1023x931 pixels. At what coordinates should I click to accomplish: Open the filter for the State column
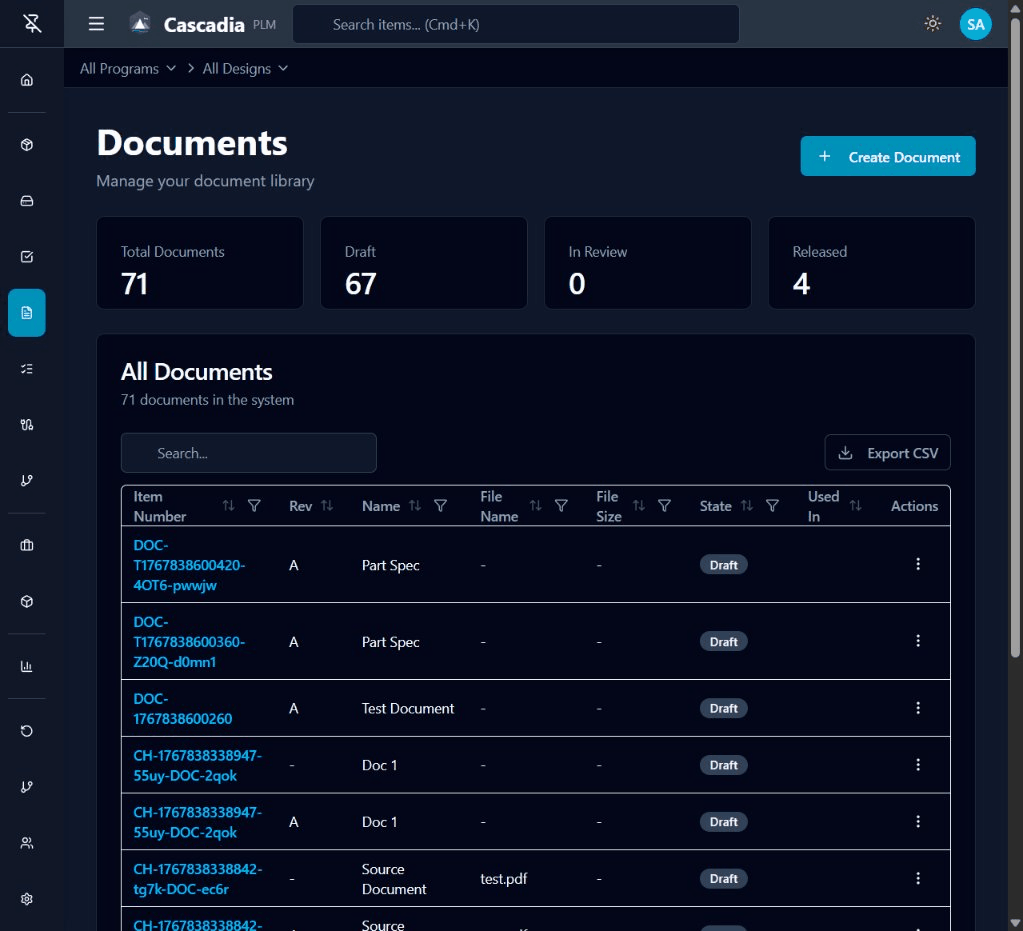coord(772,506)
